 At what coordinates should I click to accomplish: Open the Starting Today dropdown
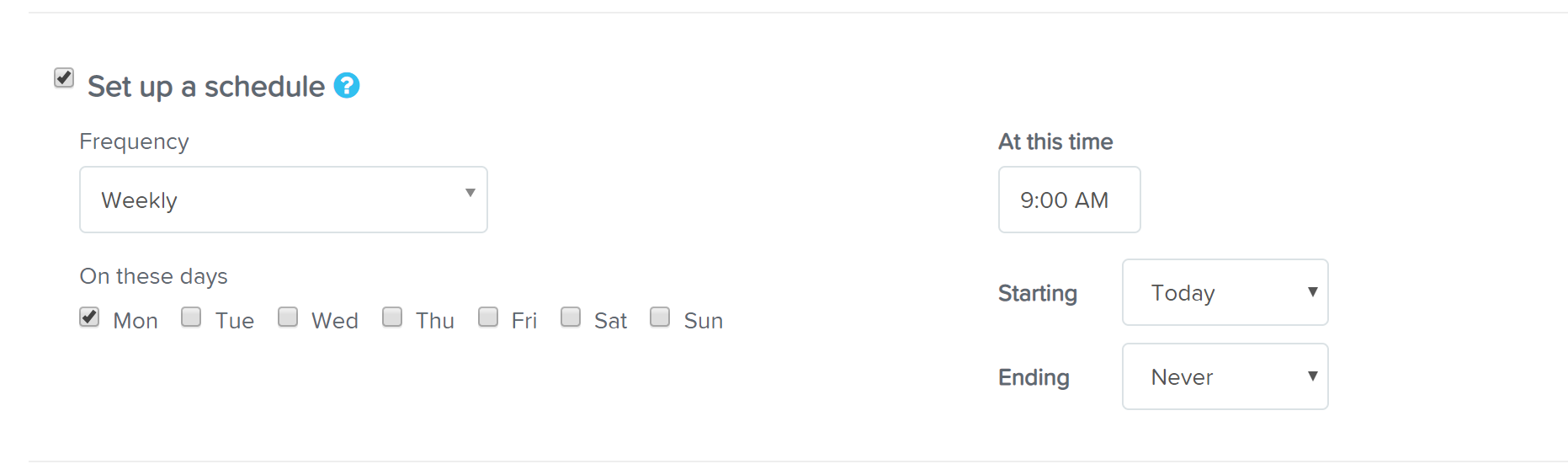[x=1225, y=292]
